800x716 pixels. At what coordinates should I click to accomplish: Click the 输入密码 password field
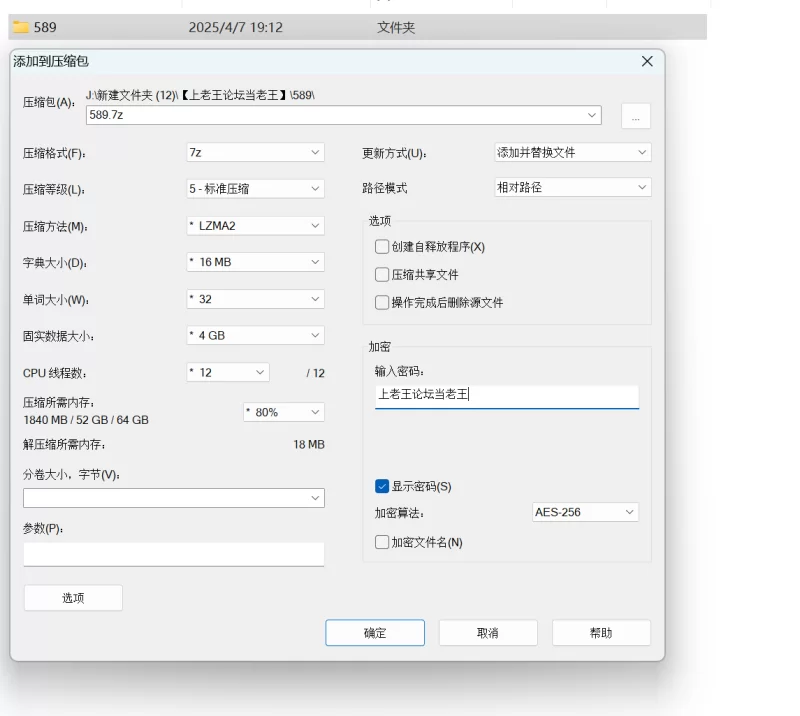tap(507, 396)
